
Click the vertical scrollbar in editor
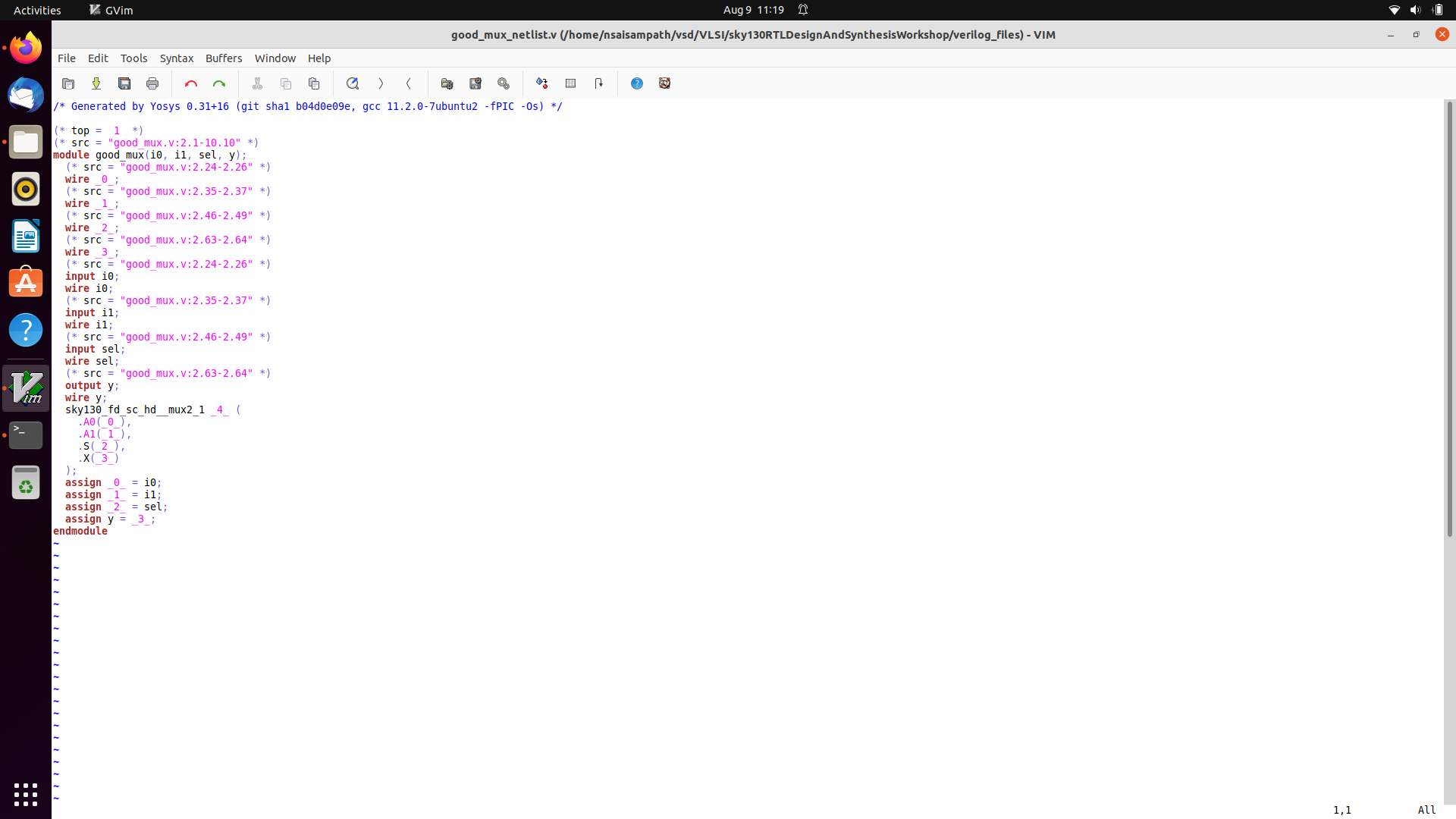[x=1449, y=318]
